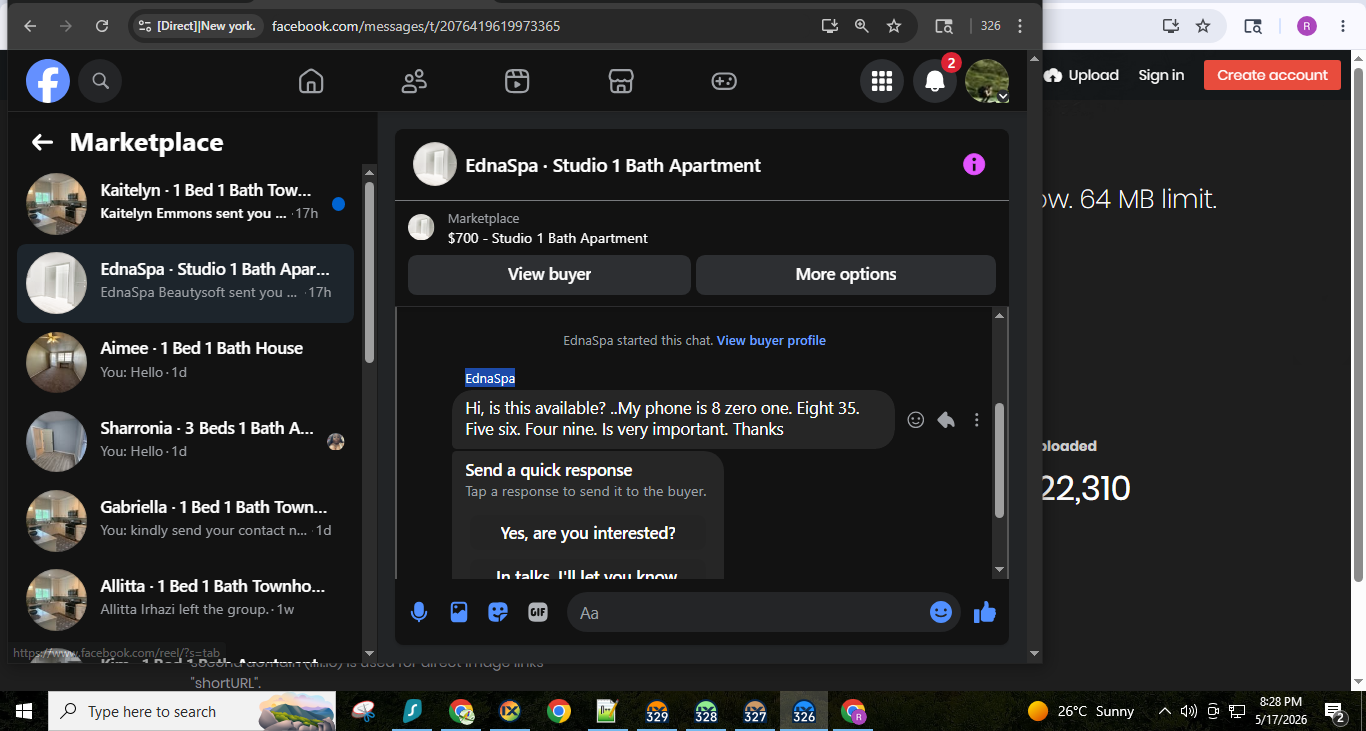Click the Facebook address bar URL
This screenshot has height=731, width=1366.
tap(416, 26)
